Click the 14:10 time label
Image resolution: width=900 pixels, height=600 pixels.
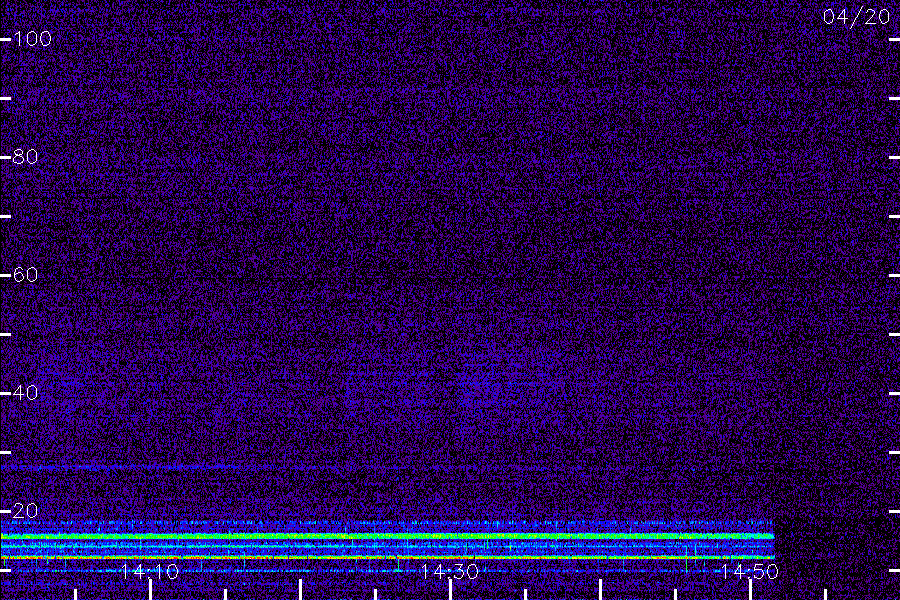click(150, 571)
